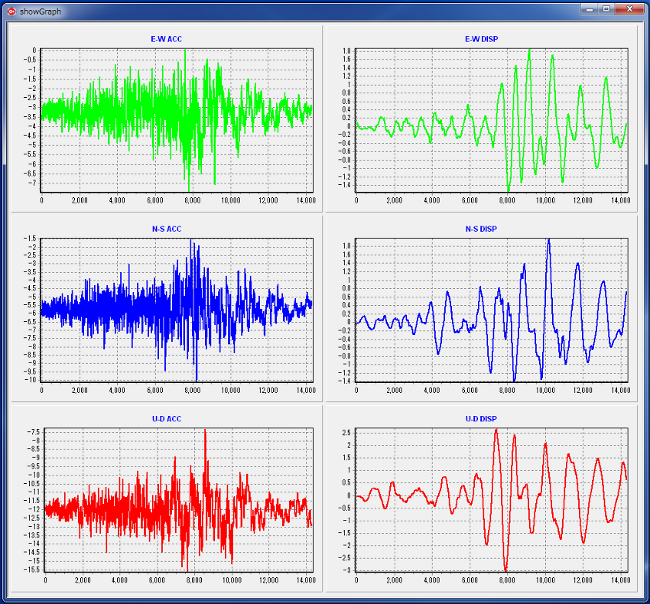
Task: Click the 6,000 x-axis label of N-S DISP
Action: pyautogui.click(x=470, y=390)
